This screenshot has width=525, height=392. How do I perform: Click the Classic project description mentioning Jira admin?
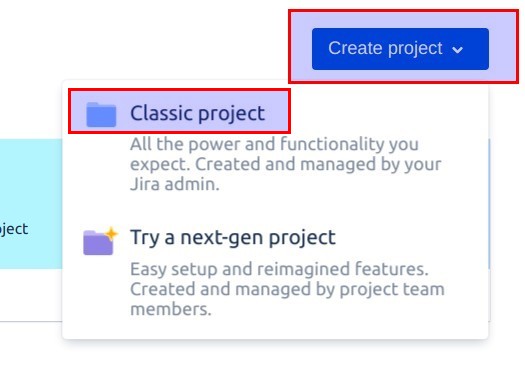point(286,164)
